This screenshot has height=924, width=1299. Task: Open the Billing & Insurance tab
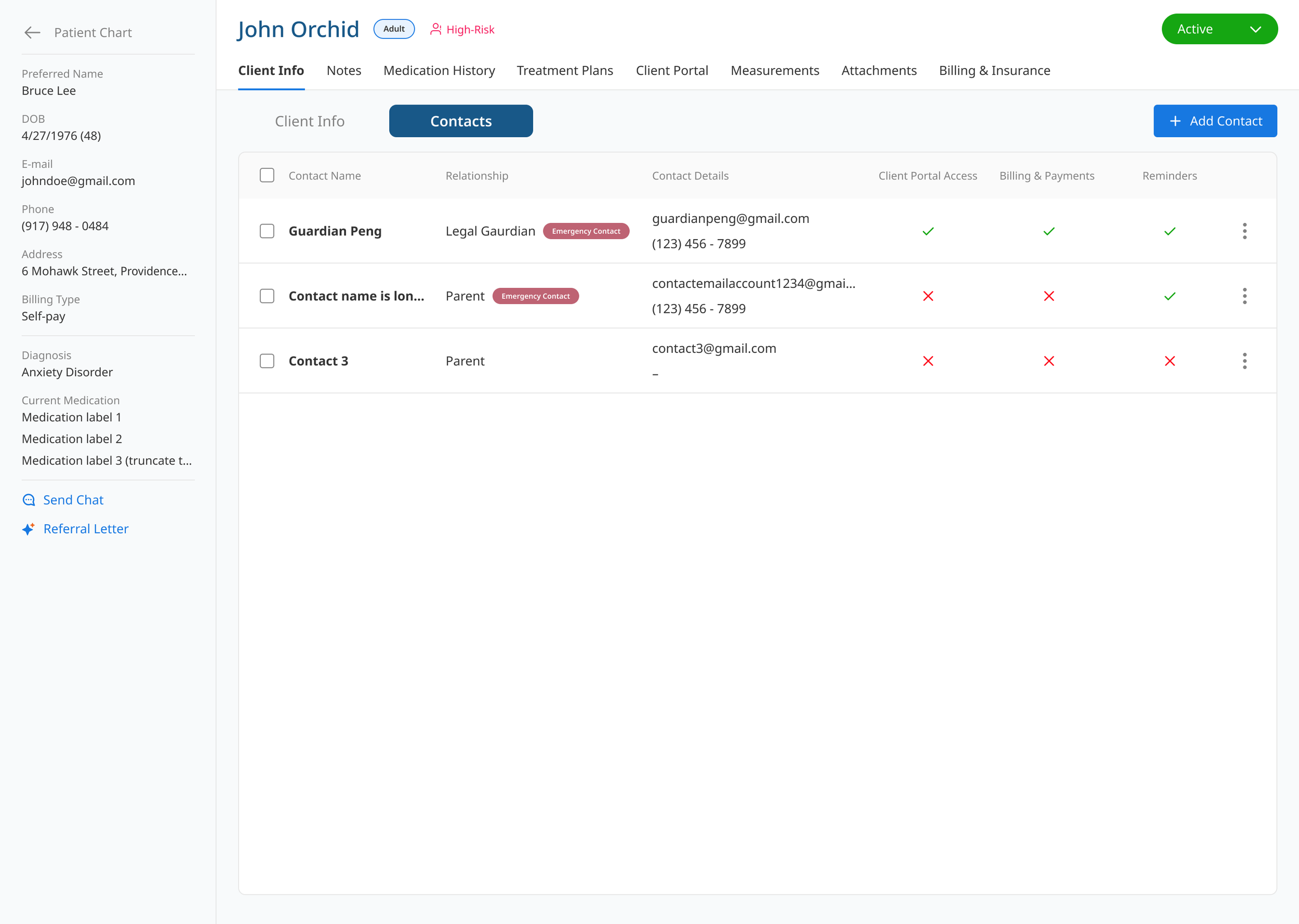[x=994, y=71]
